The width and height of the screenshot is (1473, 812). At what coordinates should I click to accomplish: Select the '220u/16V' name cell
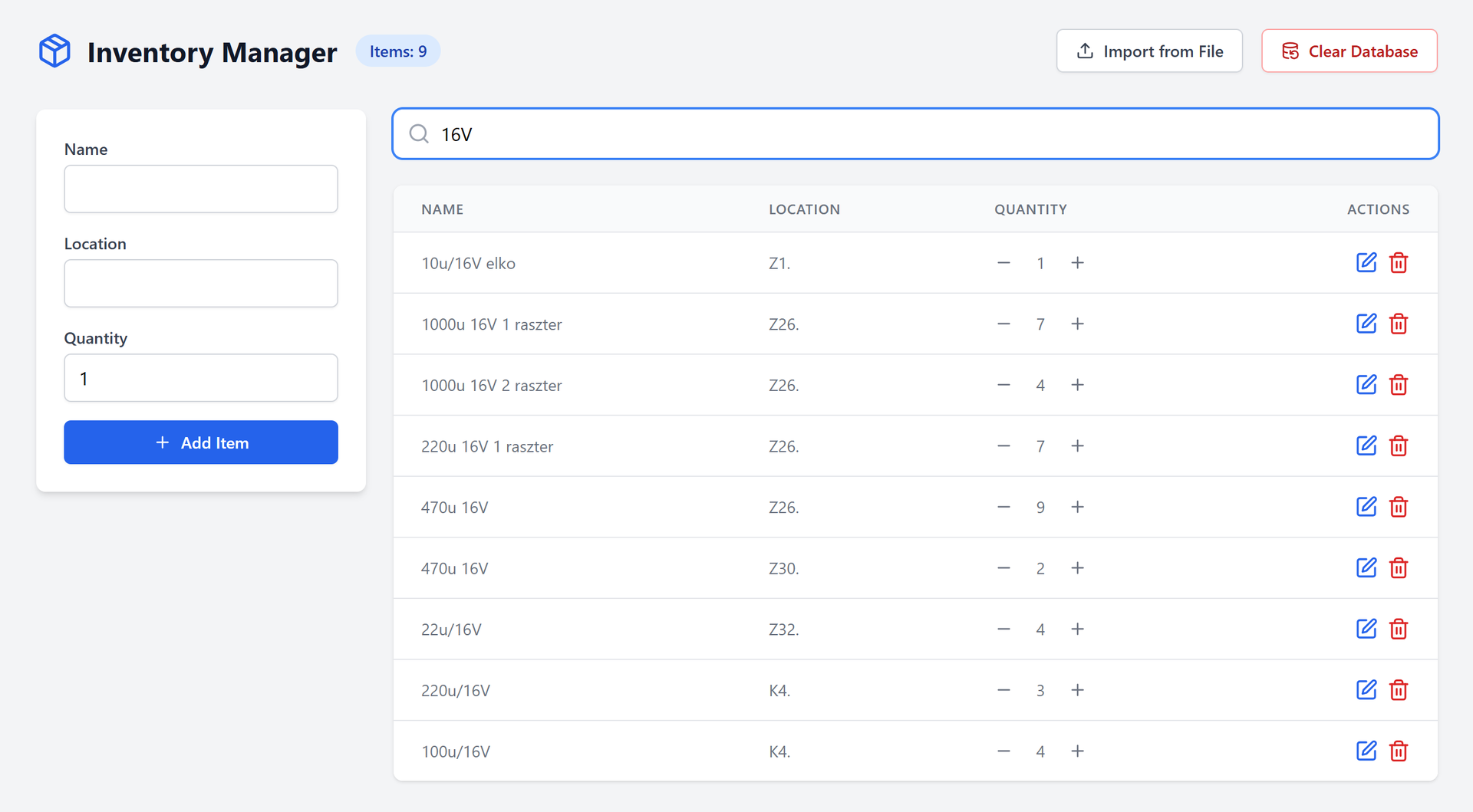click(456, 690)
